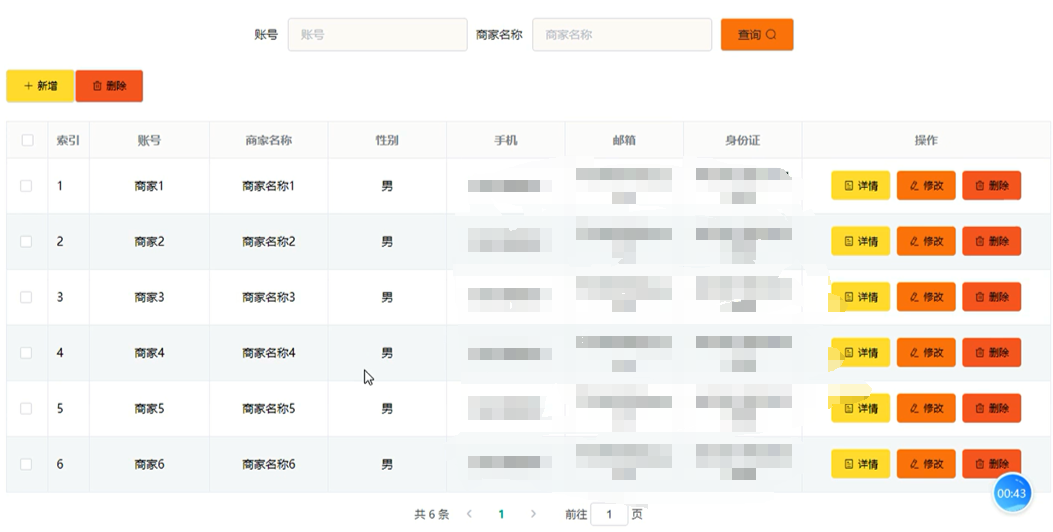Click the 操作 column header
Image resolution: width=1053 pixels, height=532 pixels.
[926, 140]
